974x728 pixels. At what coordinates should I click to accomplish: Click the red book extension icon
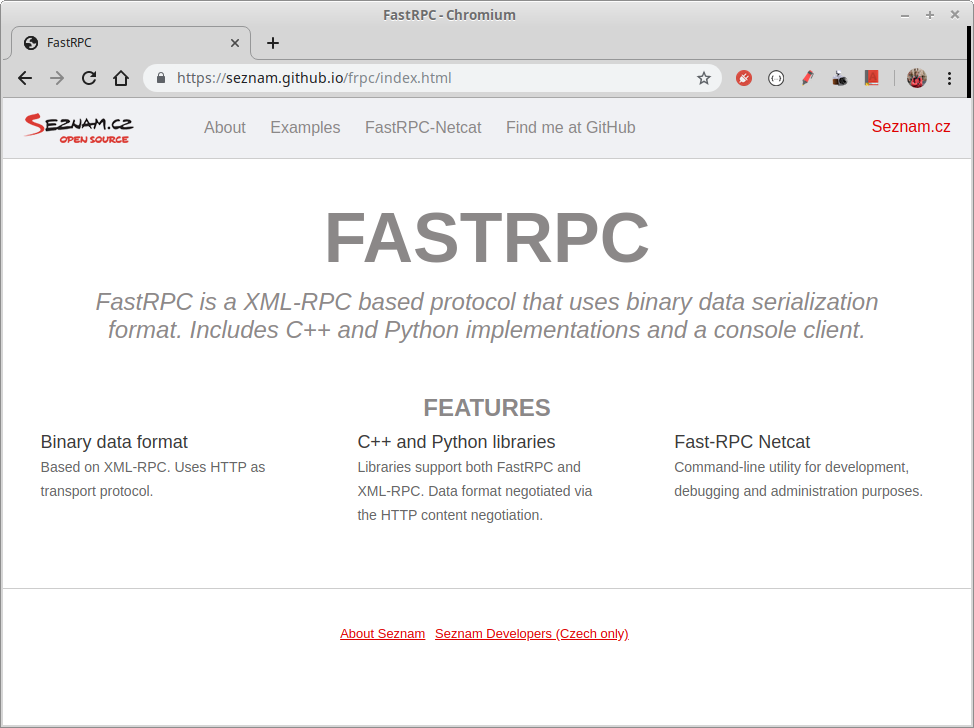(x=872, y=78)
